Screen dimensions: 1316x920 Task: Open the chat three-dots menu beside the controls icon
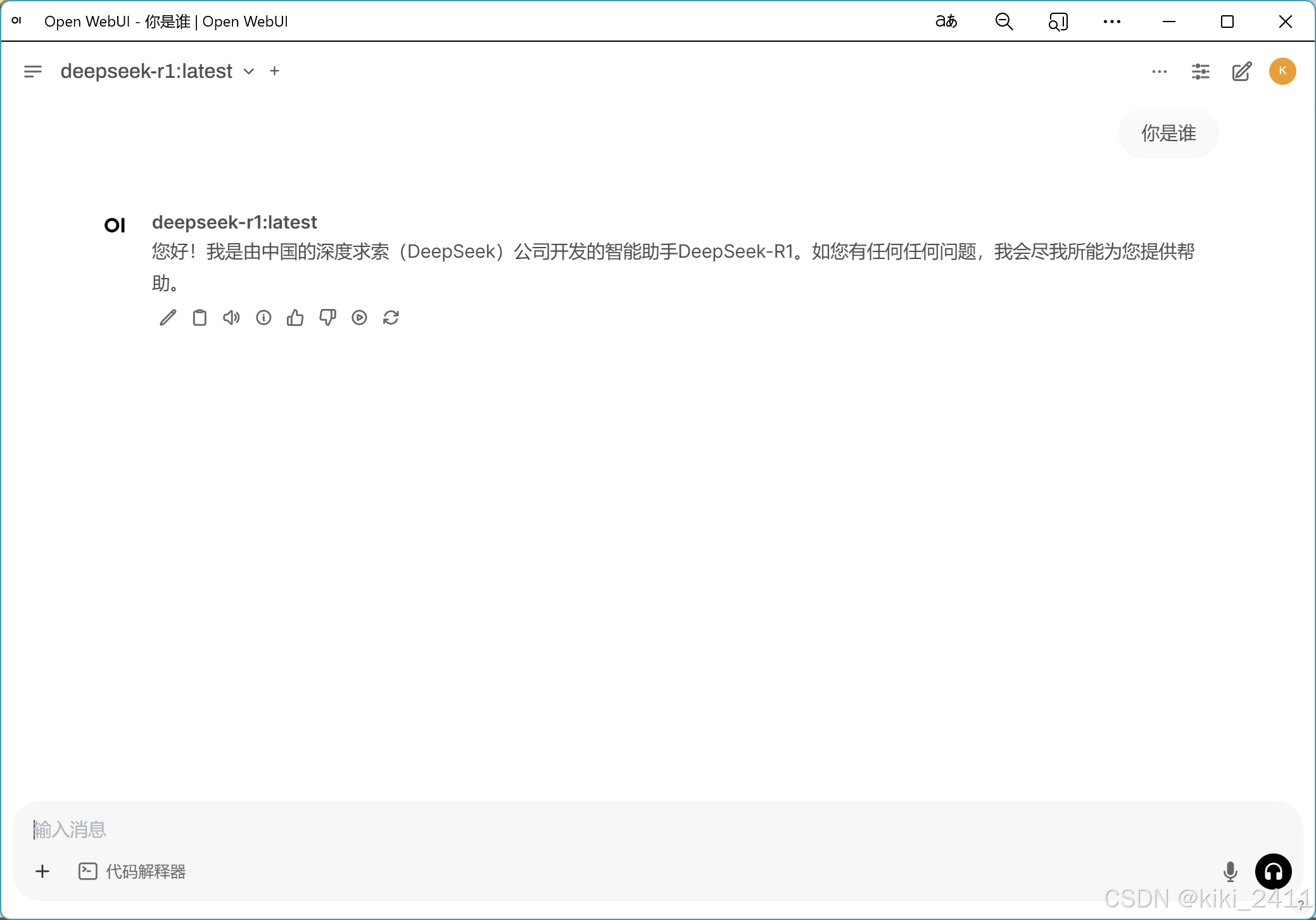[1159, 72]
